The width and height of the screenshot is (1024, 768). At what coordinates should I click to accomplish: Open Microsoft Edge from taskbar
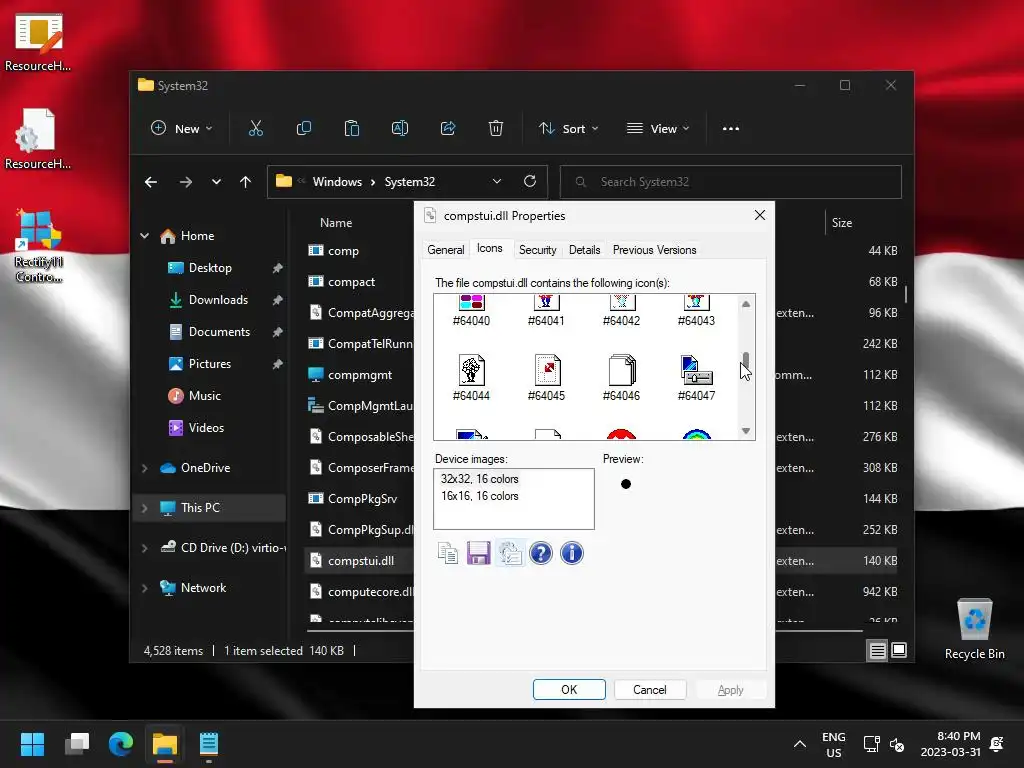tap(121, 744)
